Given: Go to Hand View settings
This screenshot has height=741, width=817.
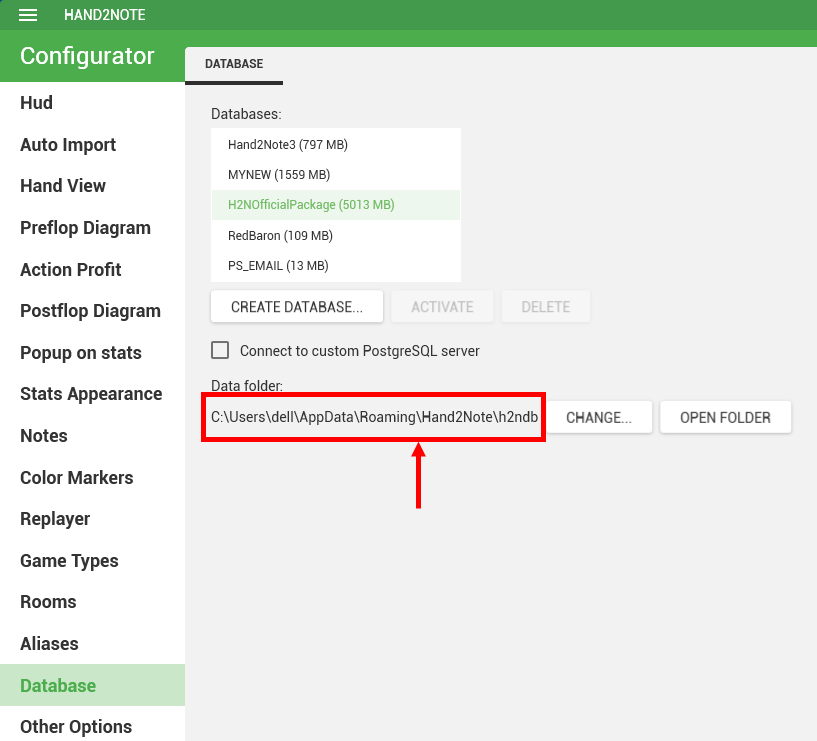Looking at the screenshot, I should coord(92,186).
